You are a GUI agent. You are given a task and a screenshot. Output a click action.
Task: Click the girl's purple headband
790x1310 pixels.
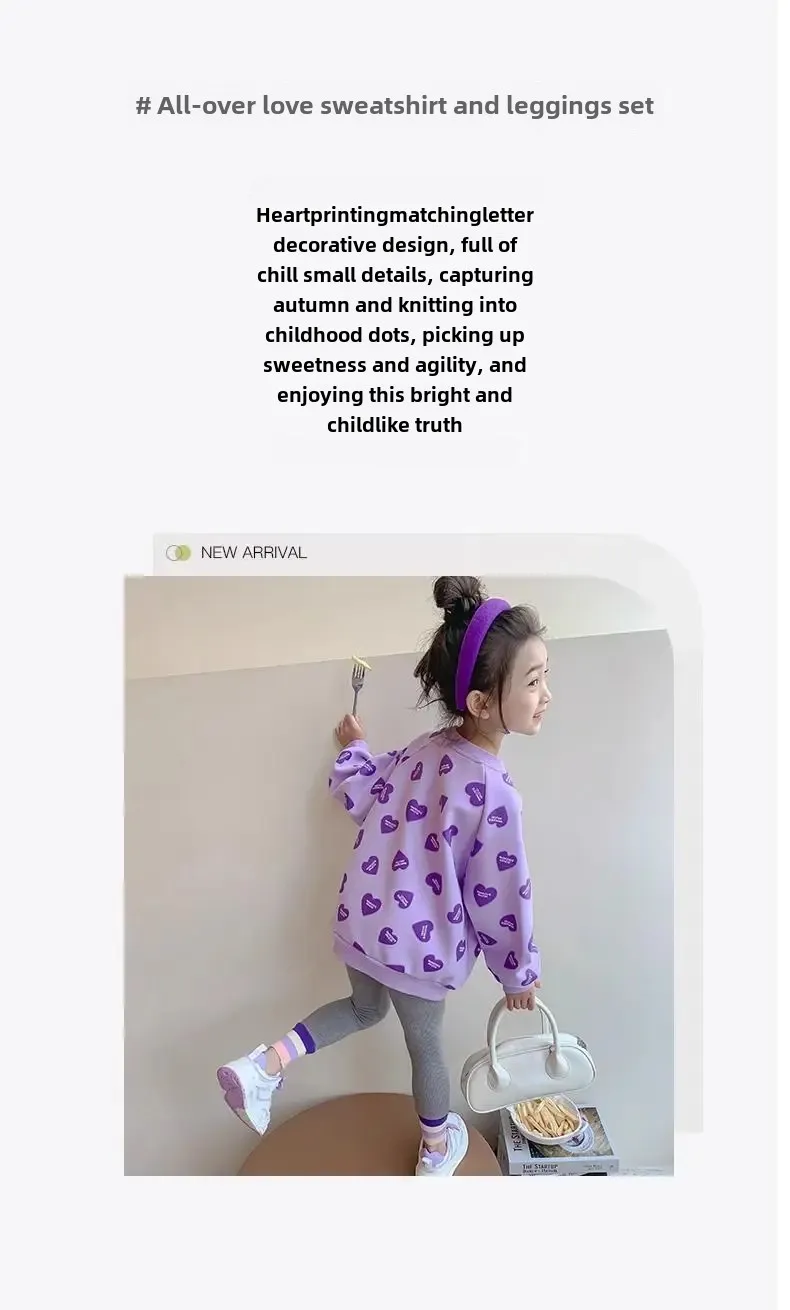click(x=478, y=652)
